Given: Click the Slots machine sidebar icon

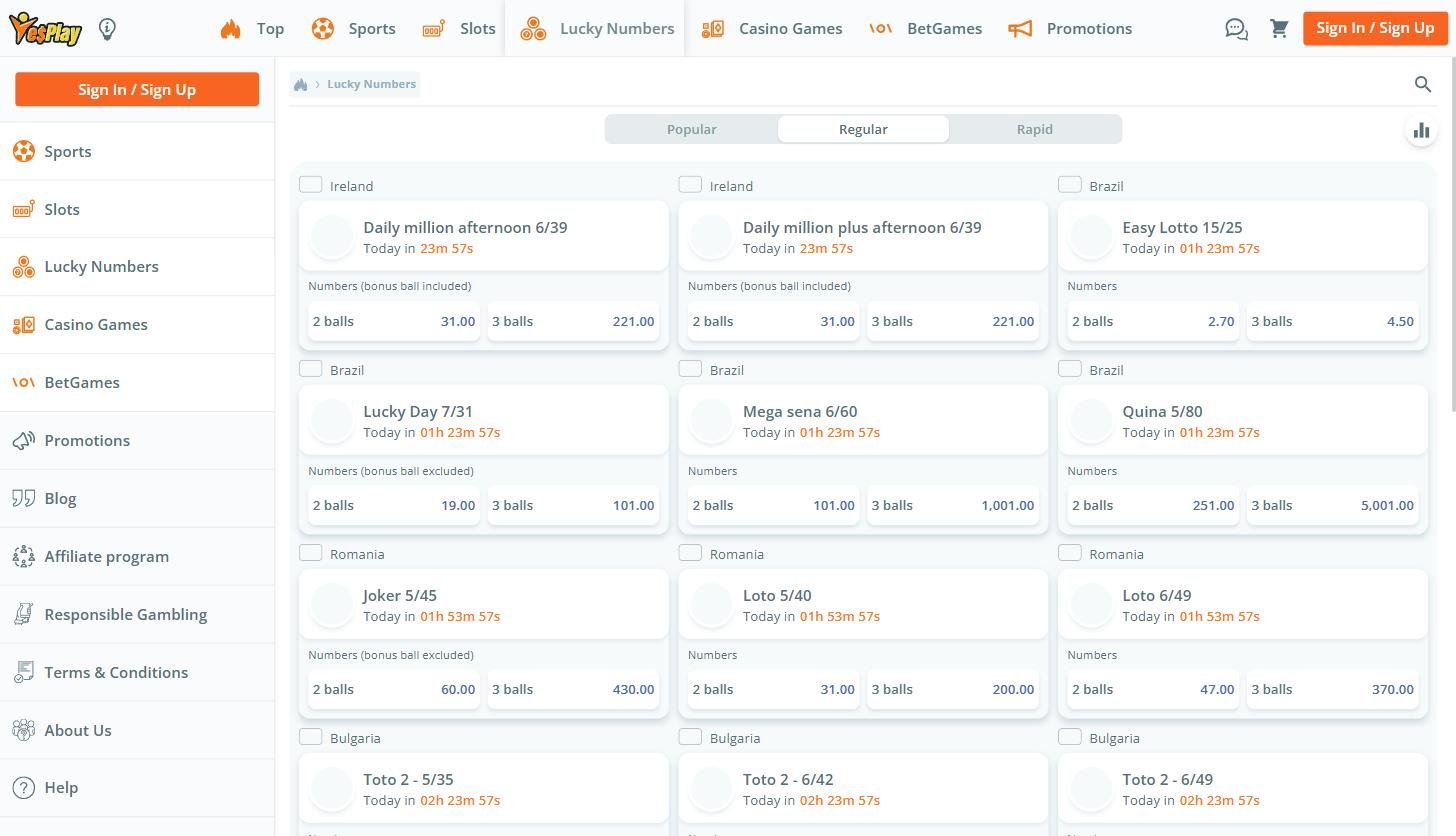Looking at the screenshot, I should point(23,210).
